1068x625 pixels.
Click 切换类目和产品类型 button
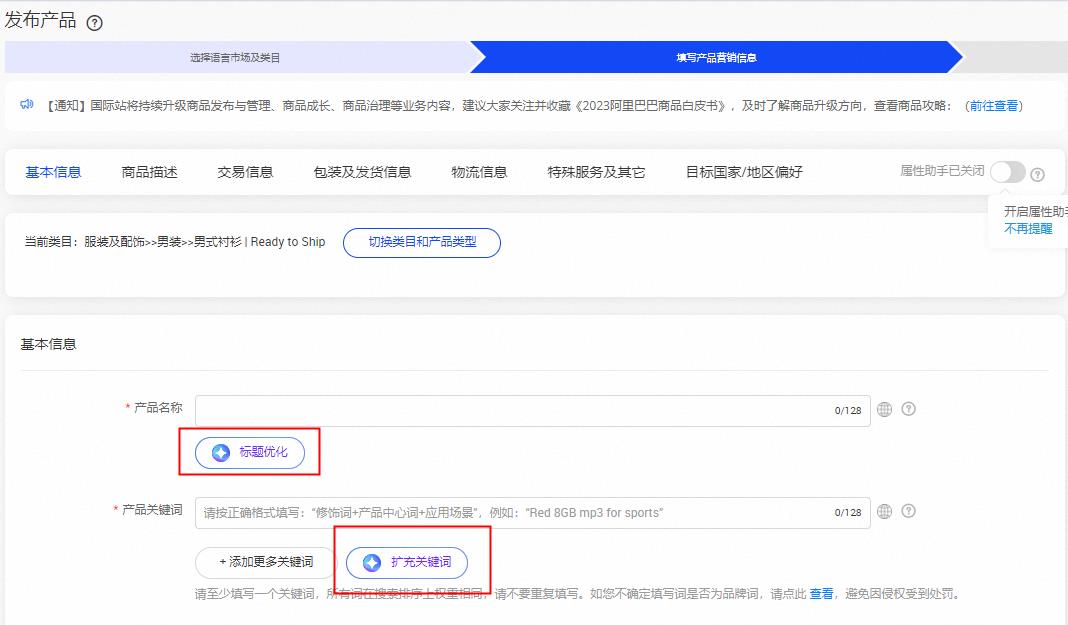click(421, 243)
